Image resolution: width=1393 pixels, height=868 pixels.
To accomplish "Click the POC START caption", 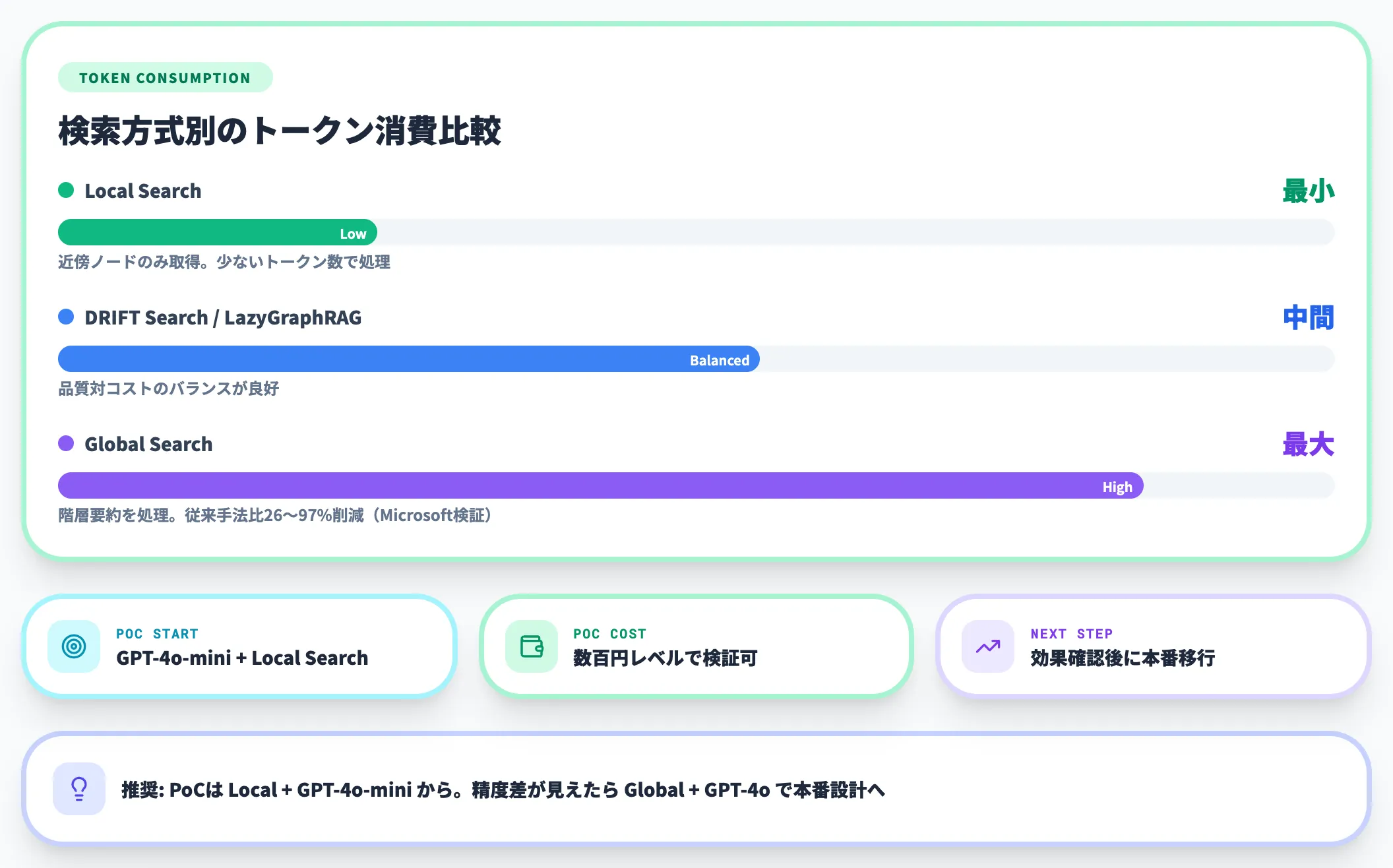I will (157, 634).
